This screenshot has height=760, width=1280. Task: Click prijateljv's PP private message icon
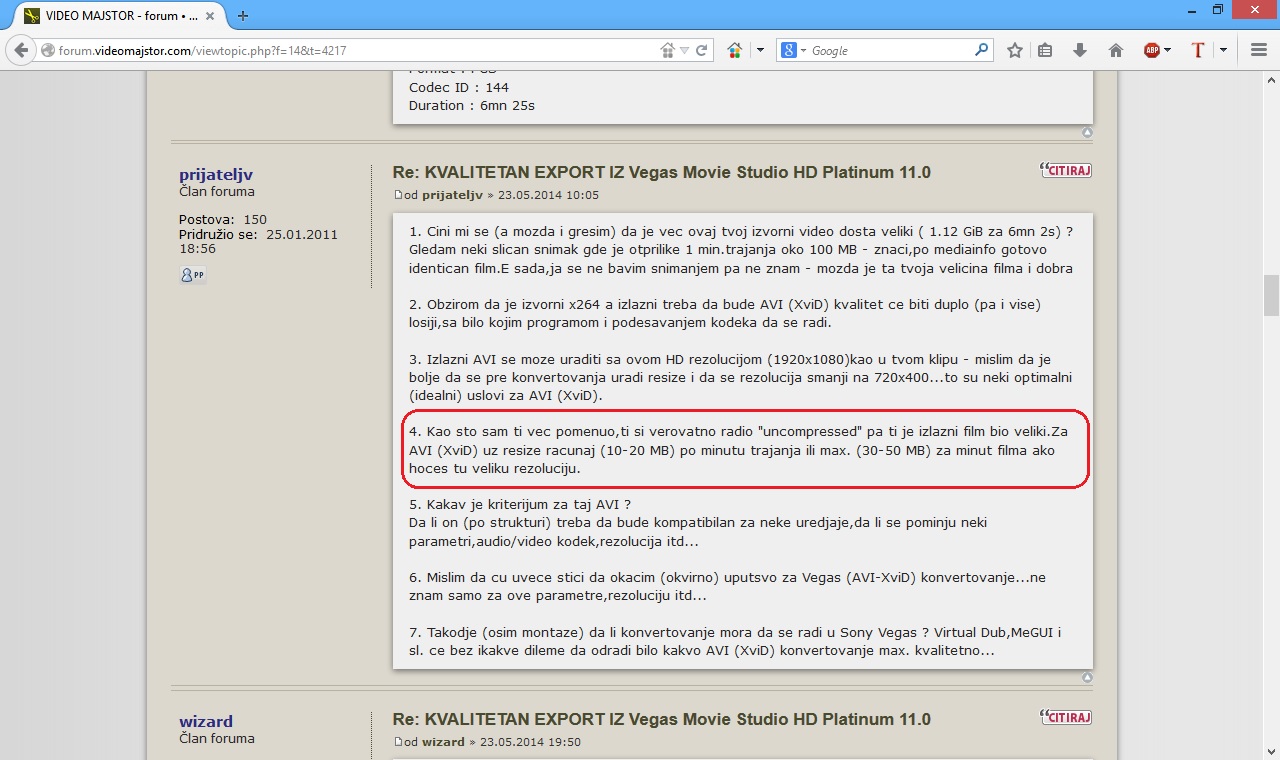(192, 275)
